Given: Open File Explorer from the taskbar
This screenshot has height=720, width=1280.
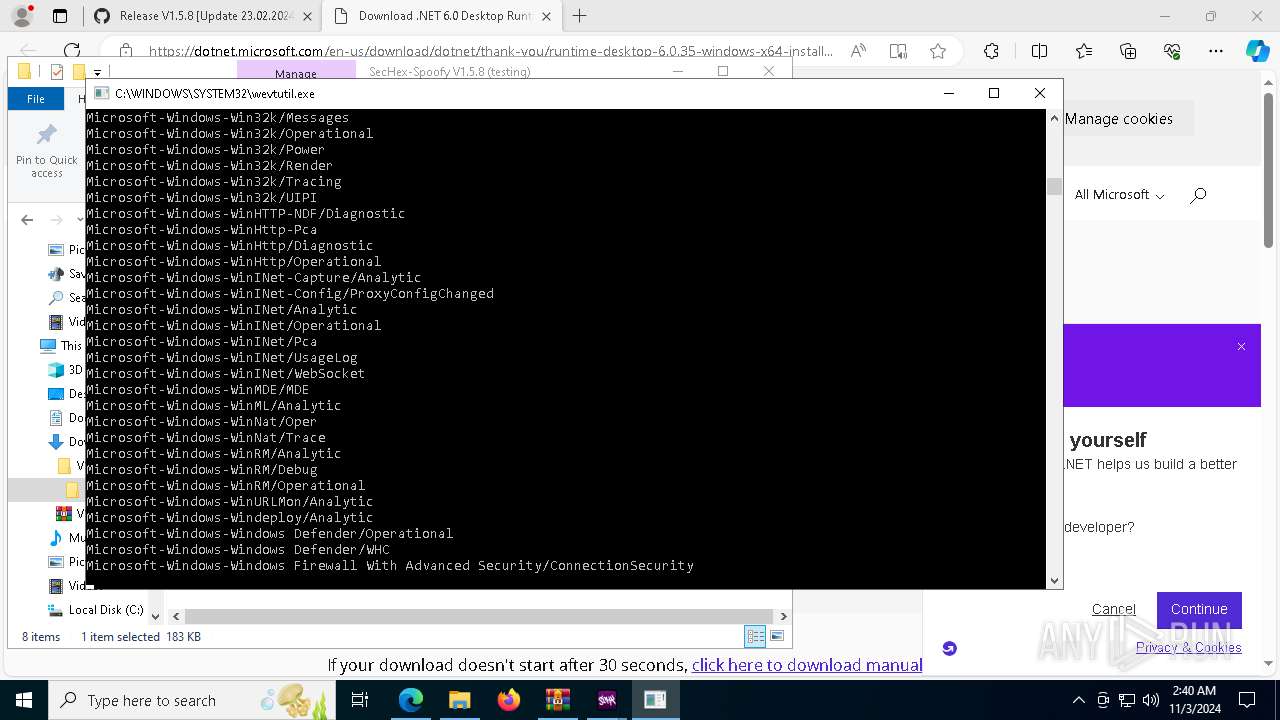Looking at the screenshot, I should pos(459,700).
